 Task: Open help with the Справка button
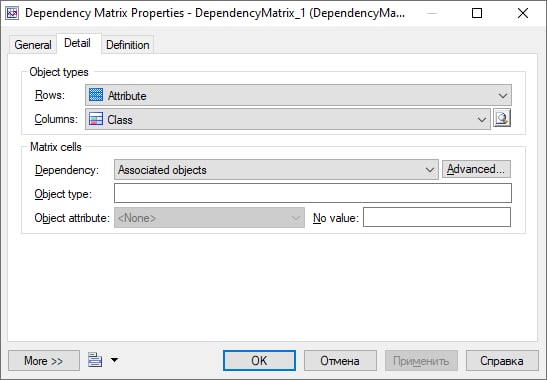(502, 360)
